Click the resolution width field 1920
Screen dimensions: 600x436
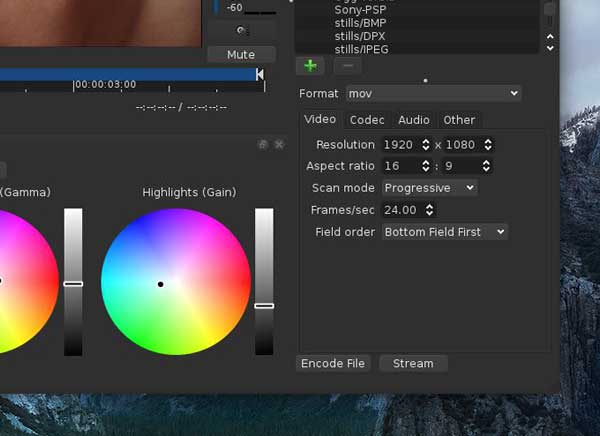point(401,145)
